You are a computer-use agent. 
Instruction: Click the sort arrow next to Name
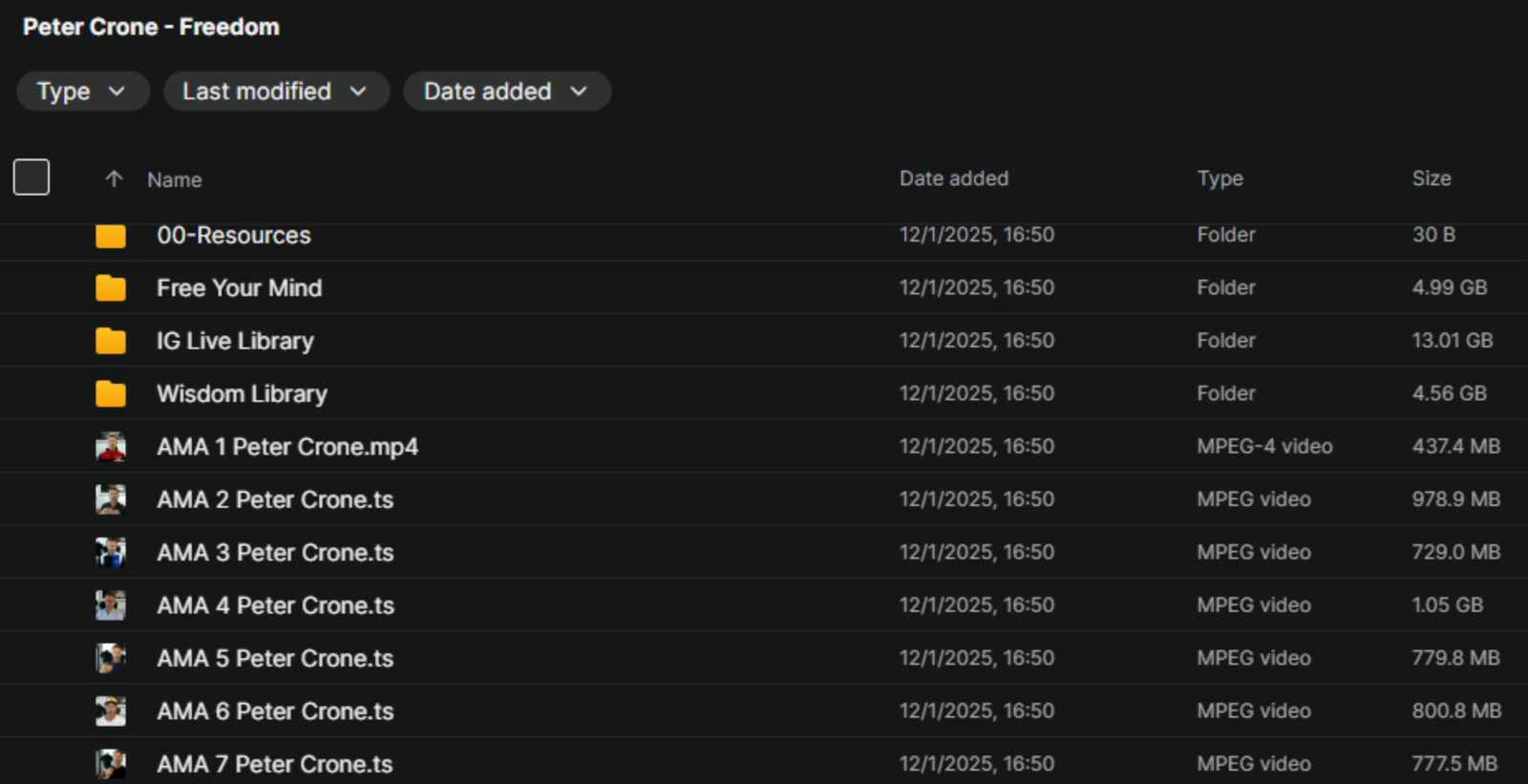pos(114,179)
